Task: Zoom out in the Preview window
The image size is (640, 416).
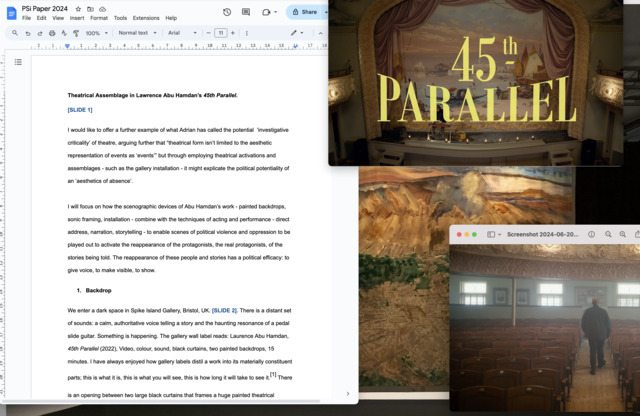Action: click(x=608, y=234)
